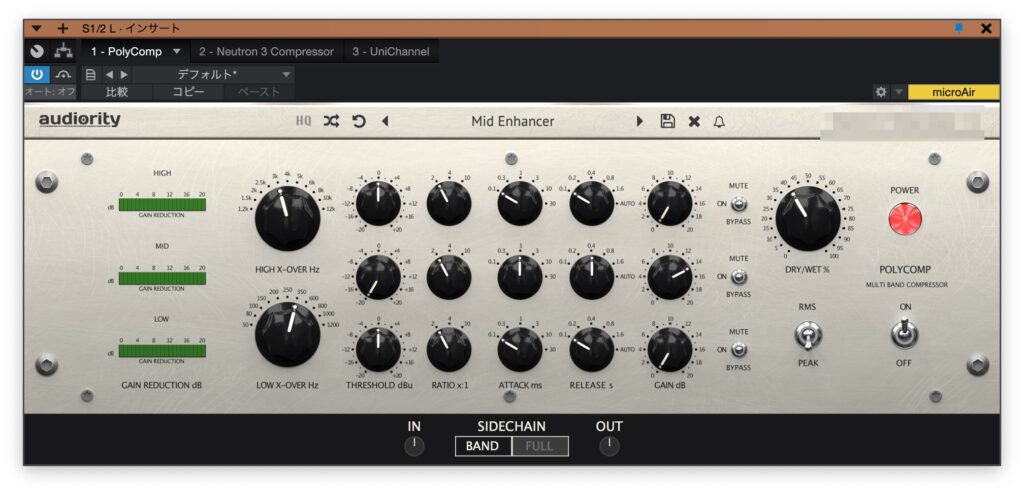Click the notification bell icon
This screenshot has height=493, width=1024.
click(719, 121)
